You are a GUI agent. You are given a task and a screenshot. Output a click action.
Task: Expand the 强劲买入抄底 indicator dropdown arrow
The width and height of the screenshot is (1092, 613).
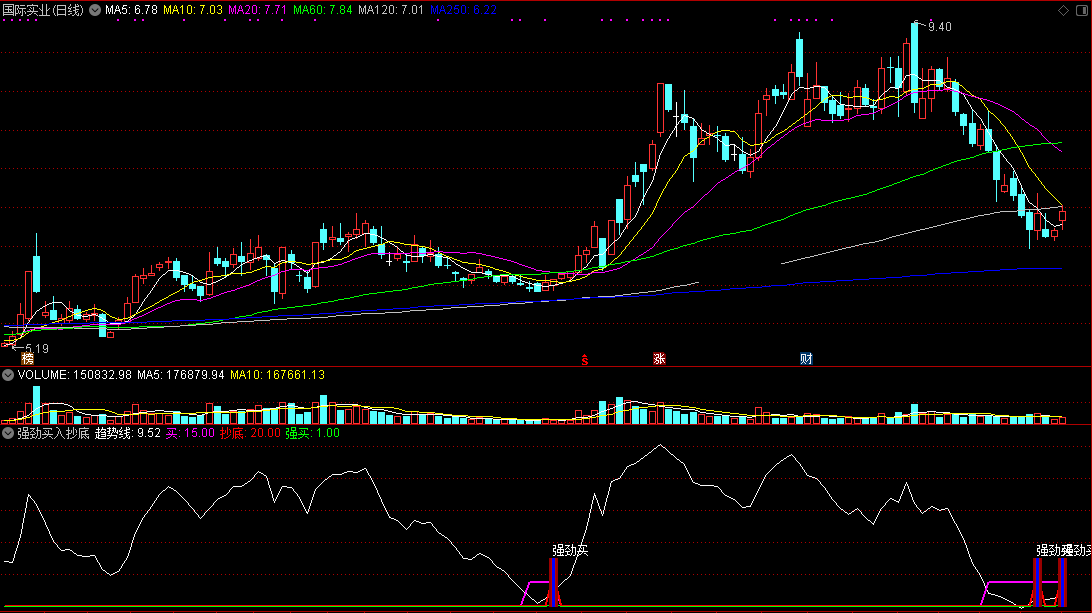point(8,433)
